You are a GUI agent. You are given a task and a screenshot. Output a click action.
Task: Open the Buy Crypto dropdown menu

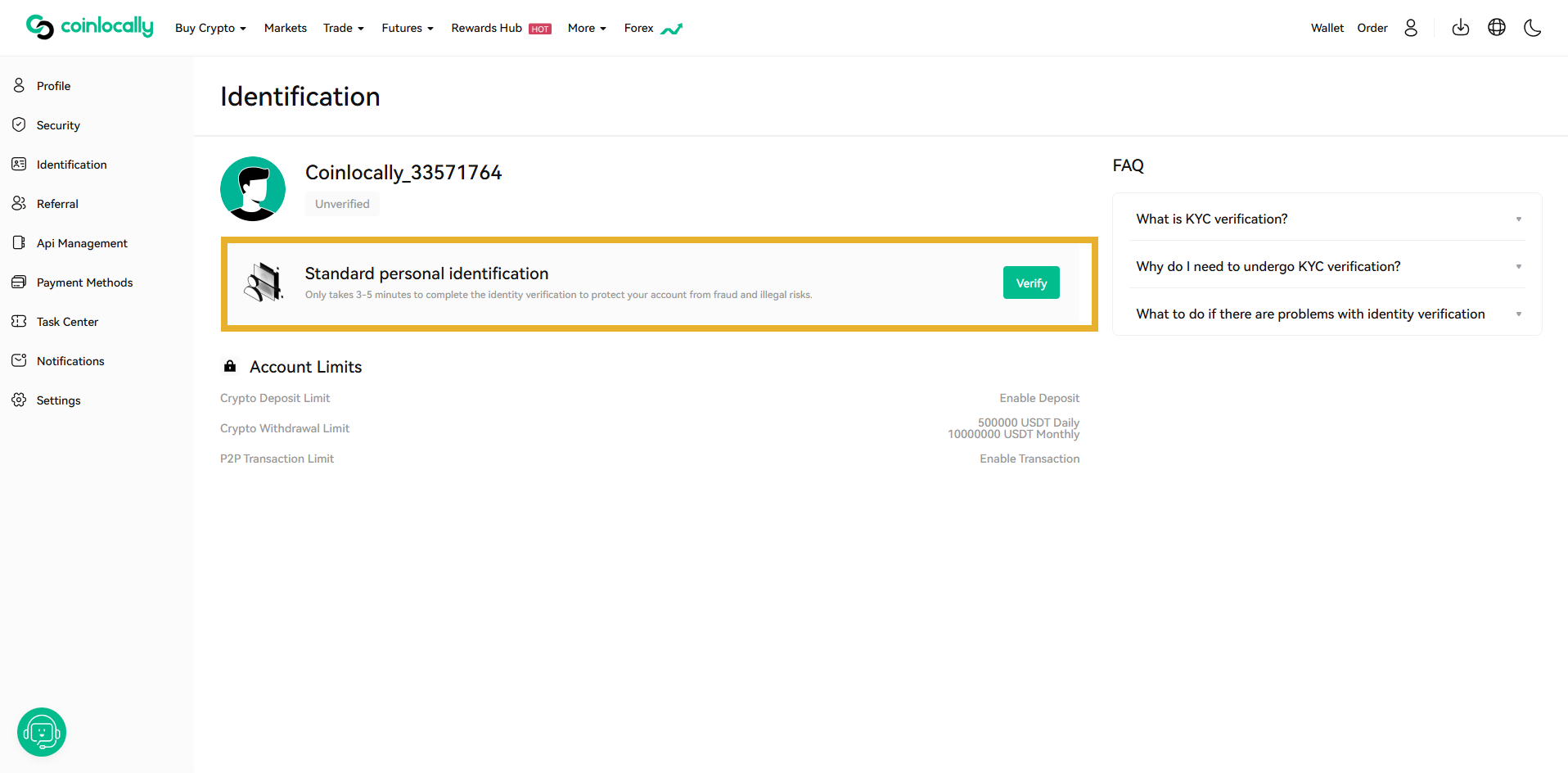click(x=210, y=28)
